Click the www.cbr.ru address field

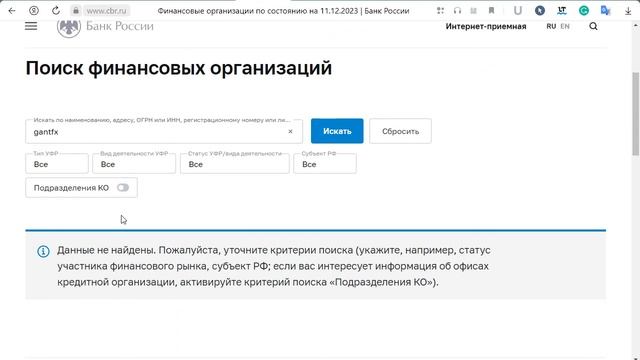tap(107, 11)
